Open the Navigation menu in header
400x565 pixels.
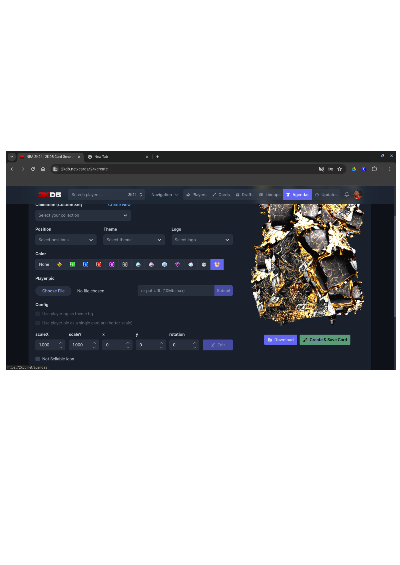pos(165,195)
